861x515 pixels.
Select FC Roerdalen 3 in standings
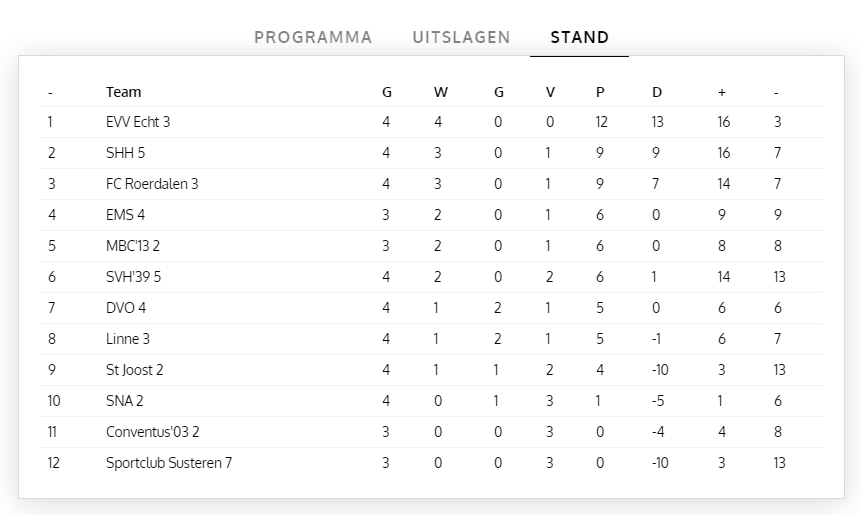click(152, 184)
